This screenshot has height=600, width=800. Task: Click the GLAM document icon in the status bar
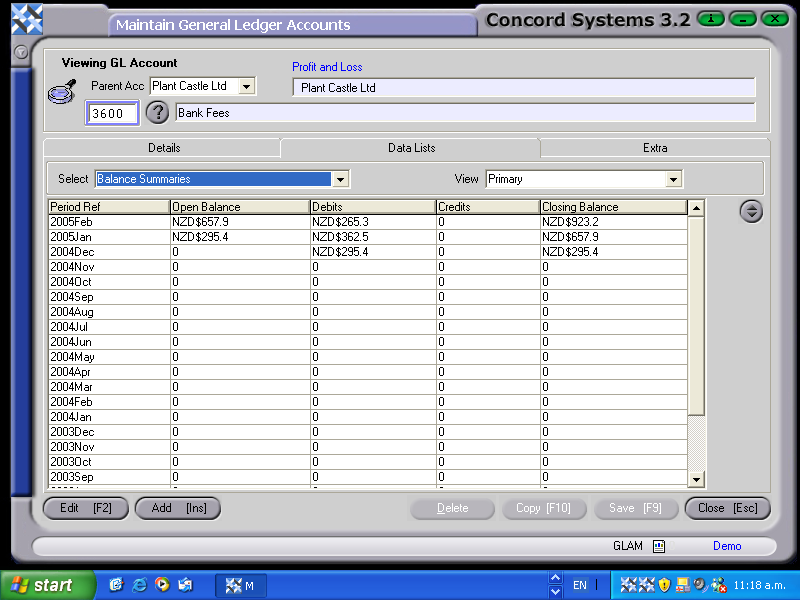658,546
